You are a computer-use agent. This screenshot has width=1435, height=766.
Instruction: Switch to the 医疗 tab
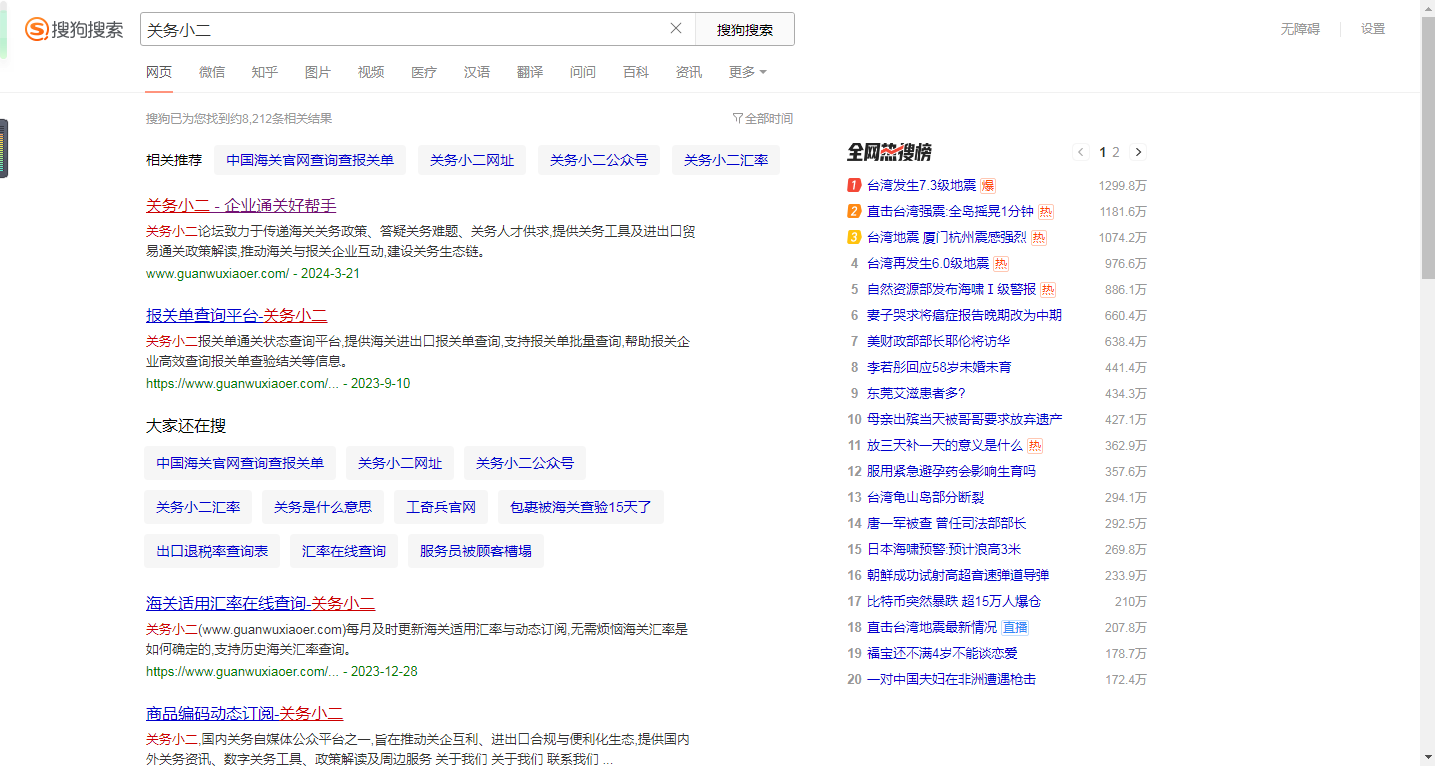click(x=424, y=72)
